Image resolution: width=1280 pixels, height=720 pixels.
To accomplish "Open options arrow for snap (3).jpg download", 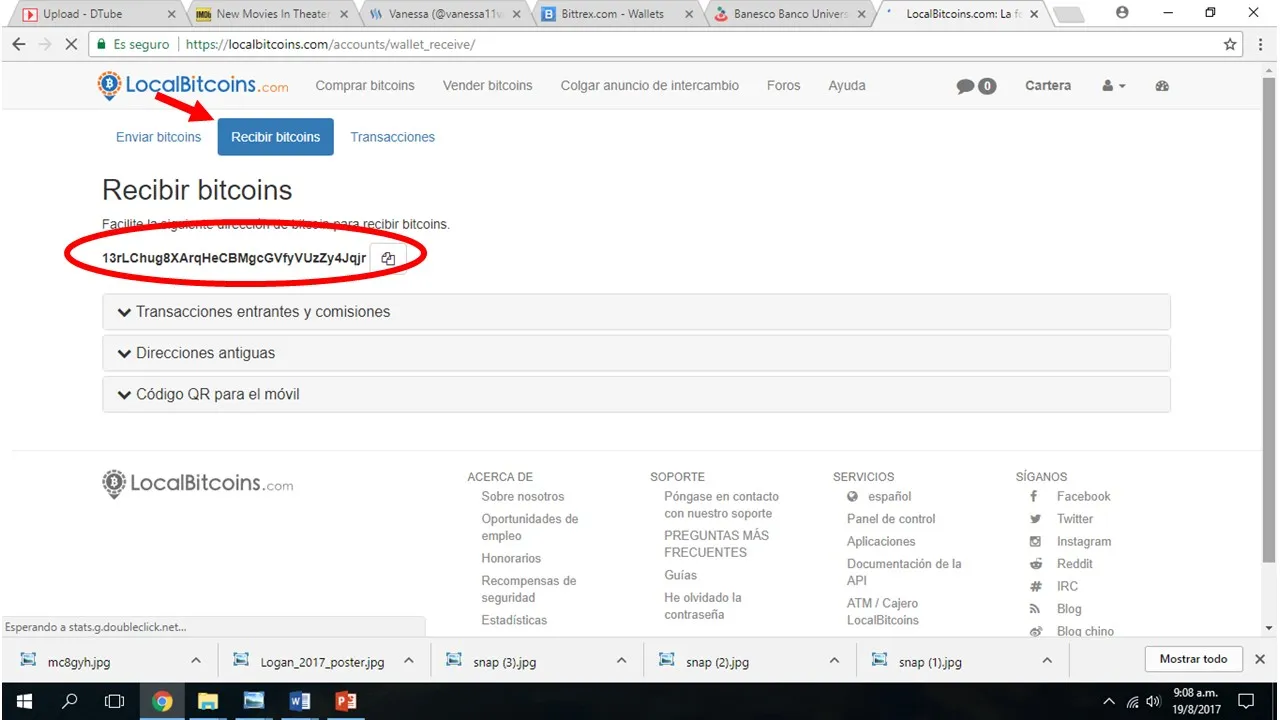I will pos(621,661).
